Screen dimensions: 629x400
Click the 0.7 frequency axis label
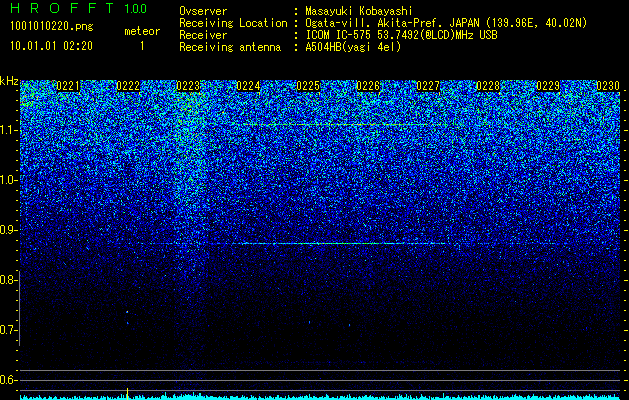click(9, 330)
